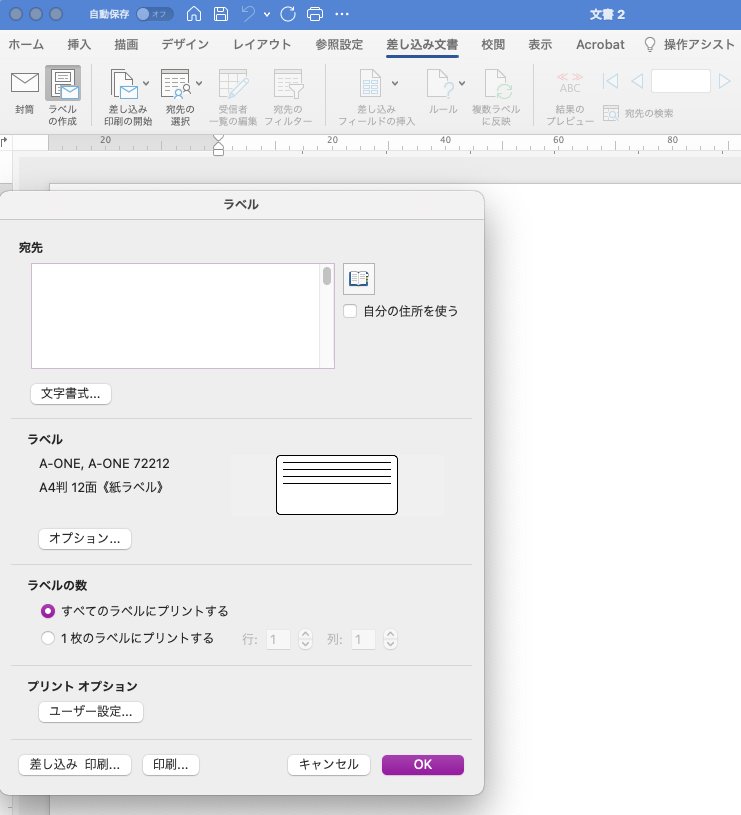Click the tab stop selector on ruler
This screenshot has height=815, width=741.
pos(4,141)
